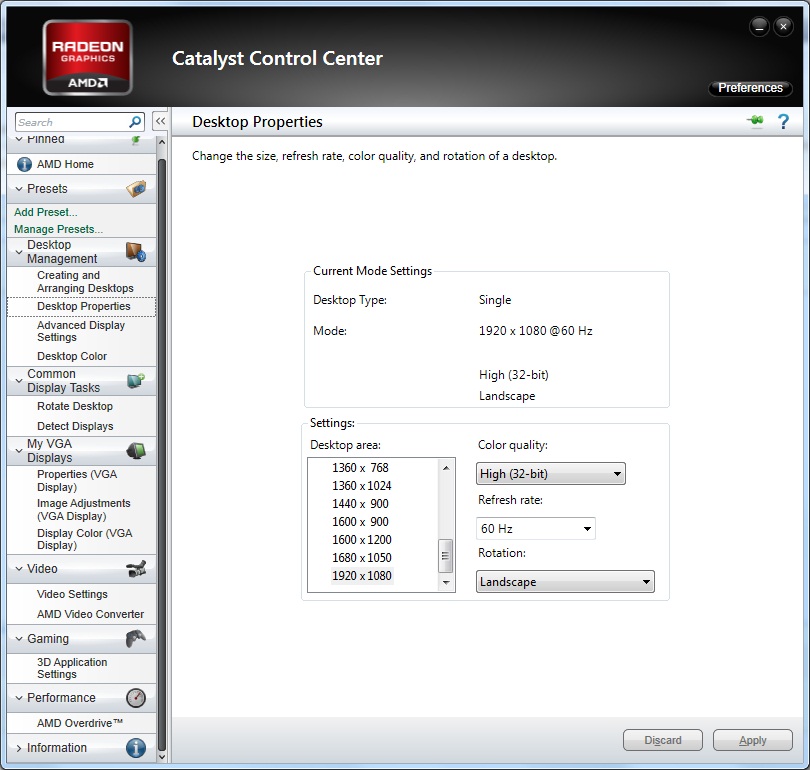Click the Information section icon
Viewport: 810px width, 770px height.
point(136,748)
